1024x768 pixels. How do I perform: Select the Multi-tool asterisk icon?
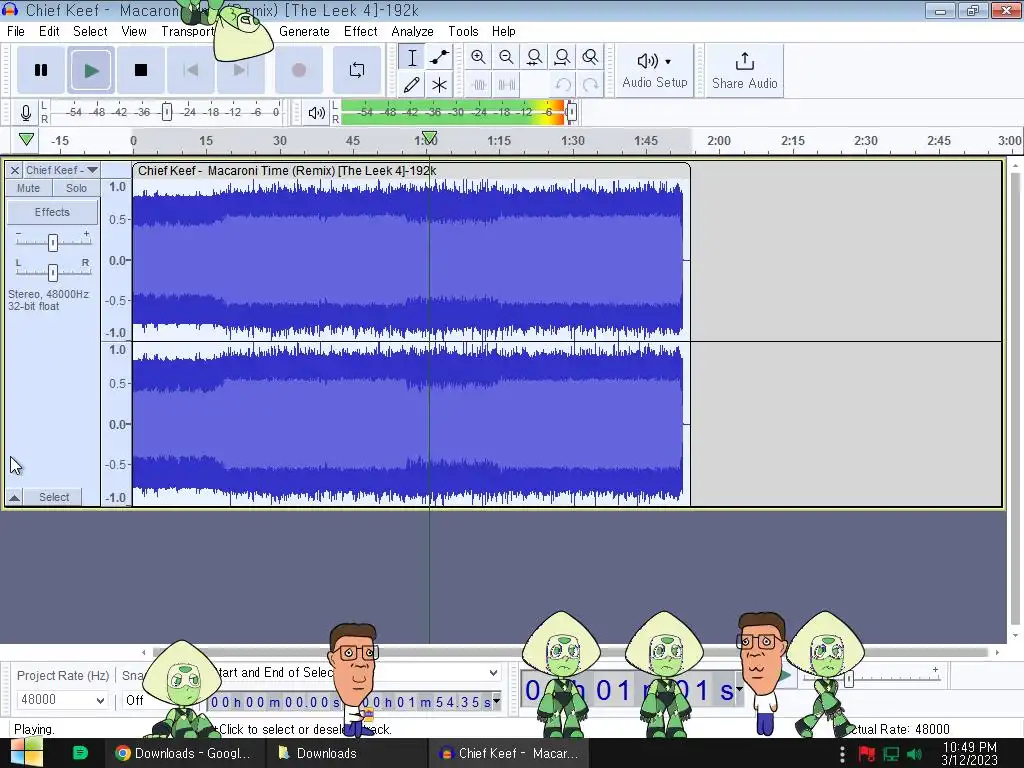coord(440,85)
